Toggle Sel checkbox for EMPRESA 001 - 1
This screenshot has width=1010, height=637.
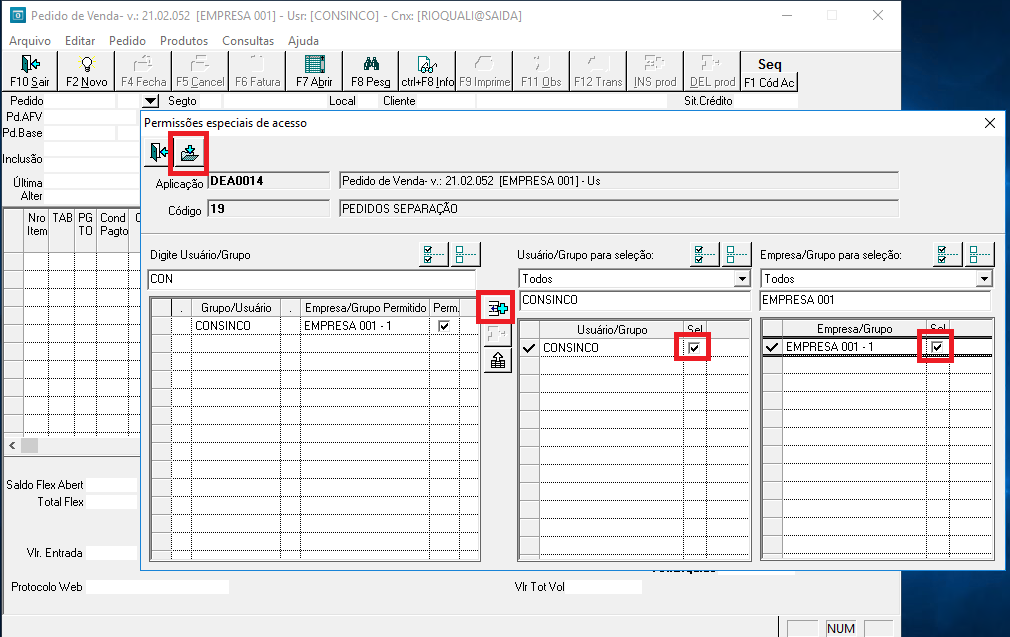937,347
